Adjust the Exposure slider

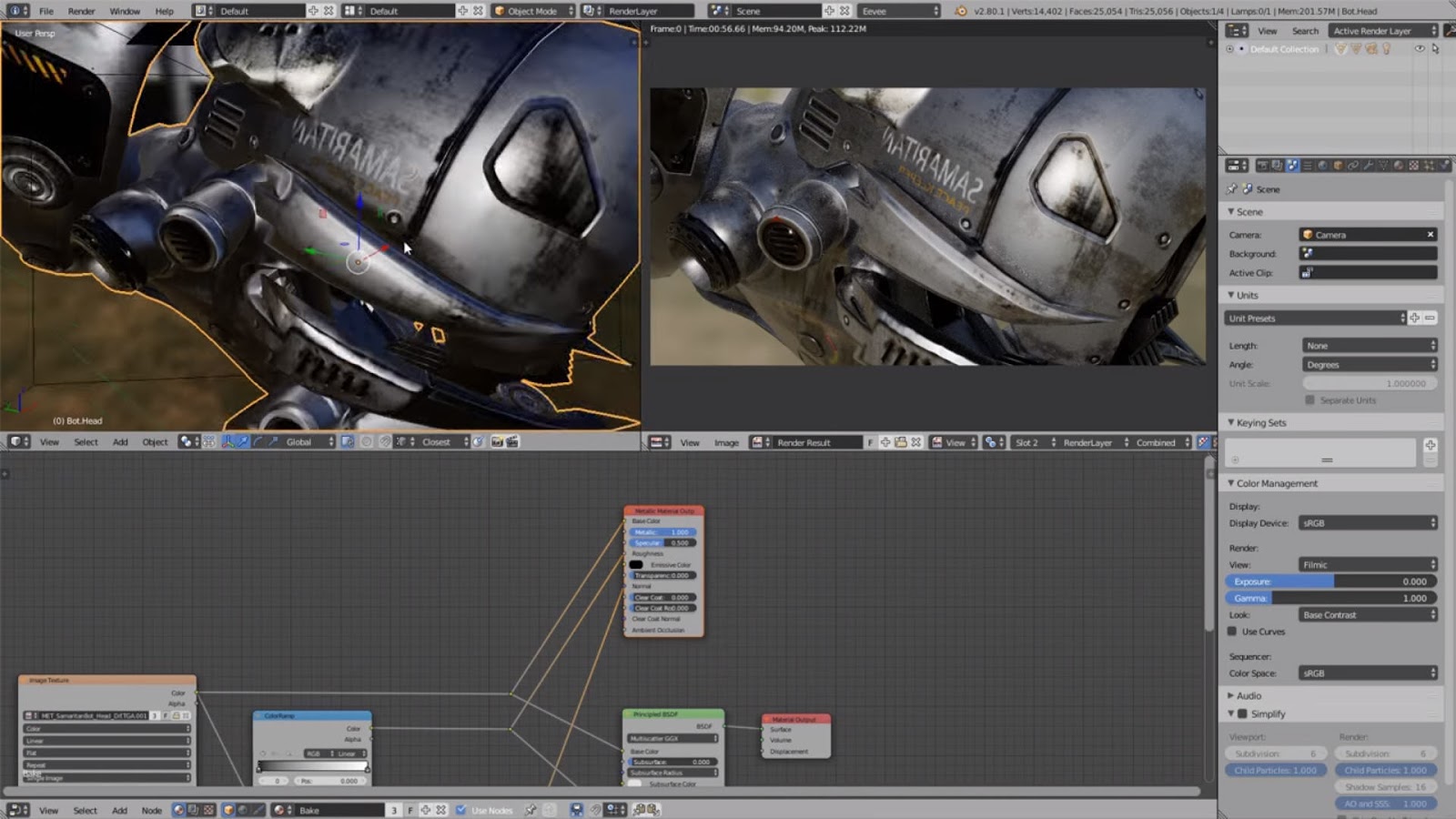tap(1331, 581)
